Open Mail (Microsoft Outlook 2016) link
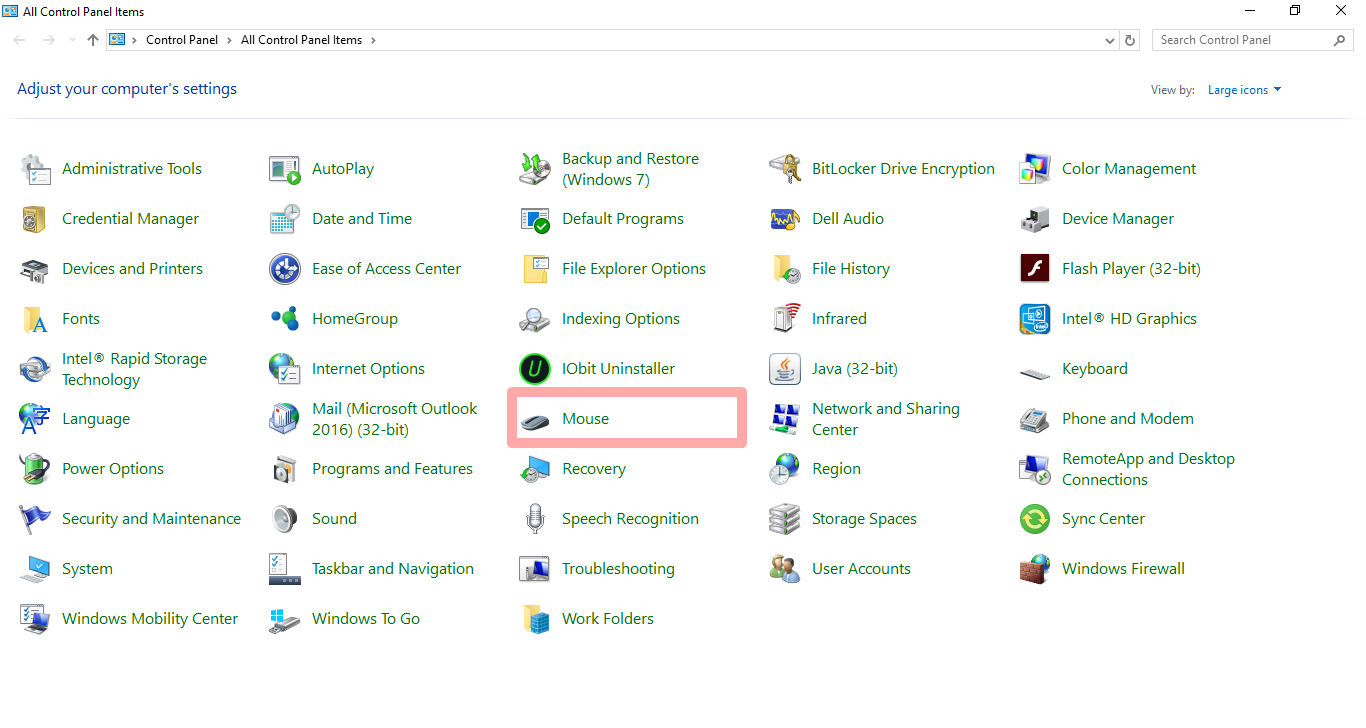 coord(395,419)
